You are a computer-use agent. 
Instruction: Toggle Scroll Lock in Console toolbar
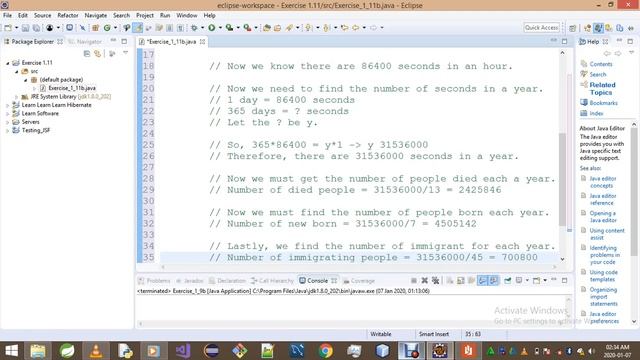point(460,280)
